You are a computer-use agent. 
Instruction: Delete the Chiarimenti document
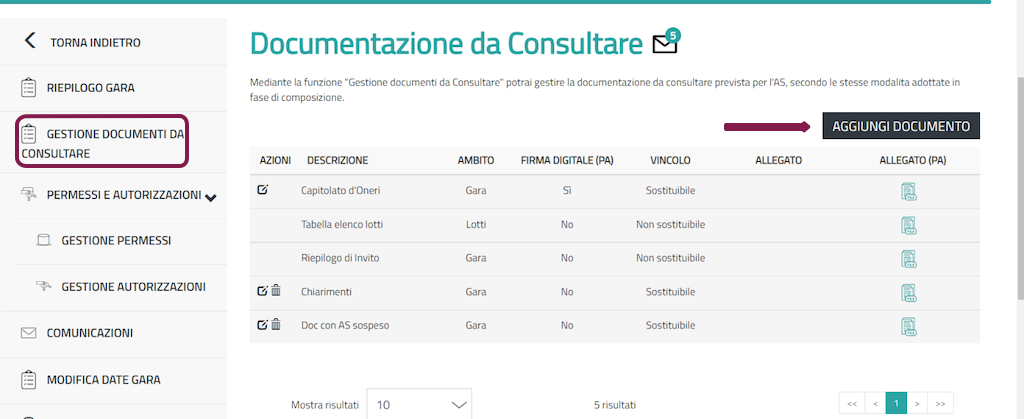pyautogui.click(x=276, y=291)
